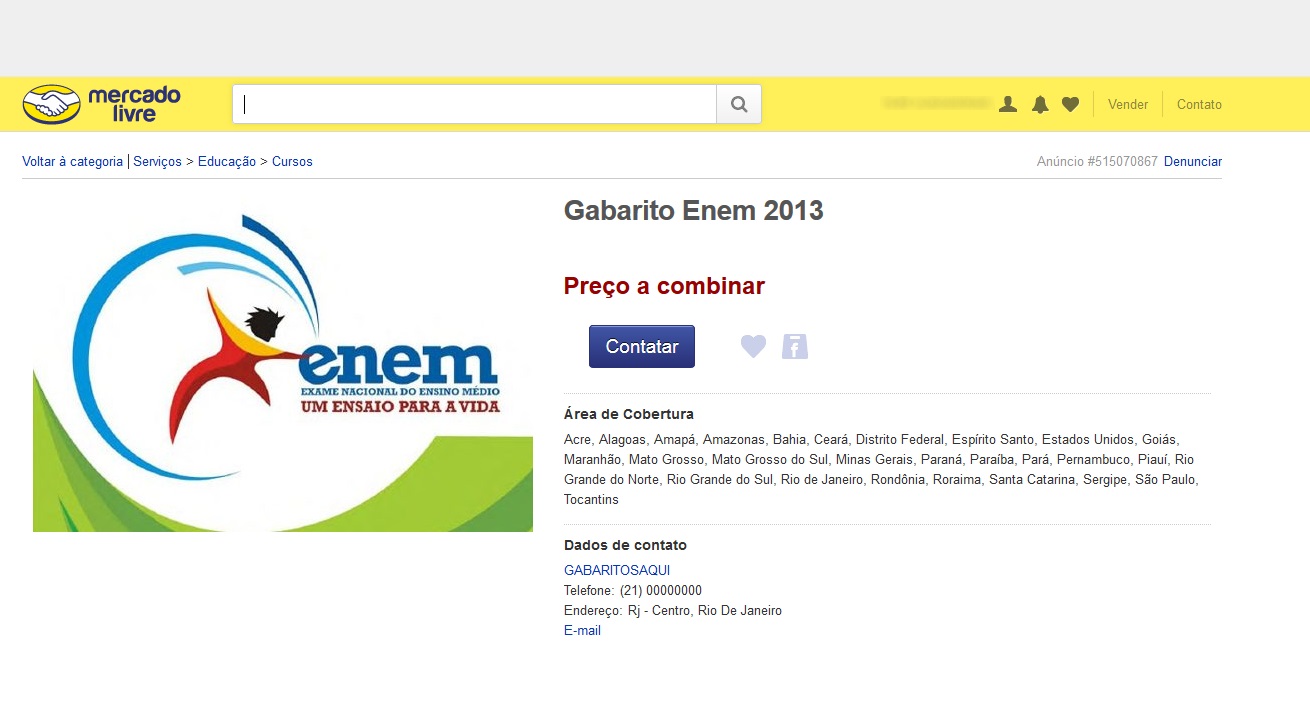Screen dimensions: 1310x701
Task: Click the Preço a combinar text
Action: (664, 286)
